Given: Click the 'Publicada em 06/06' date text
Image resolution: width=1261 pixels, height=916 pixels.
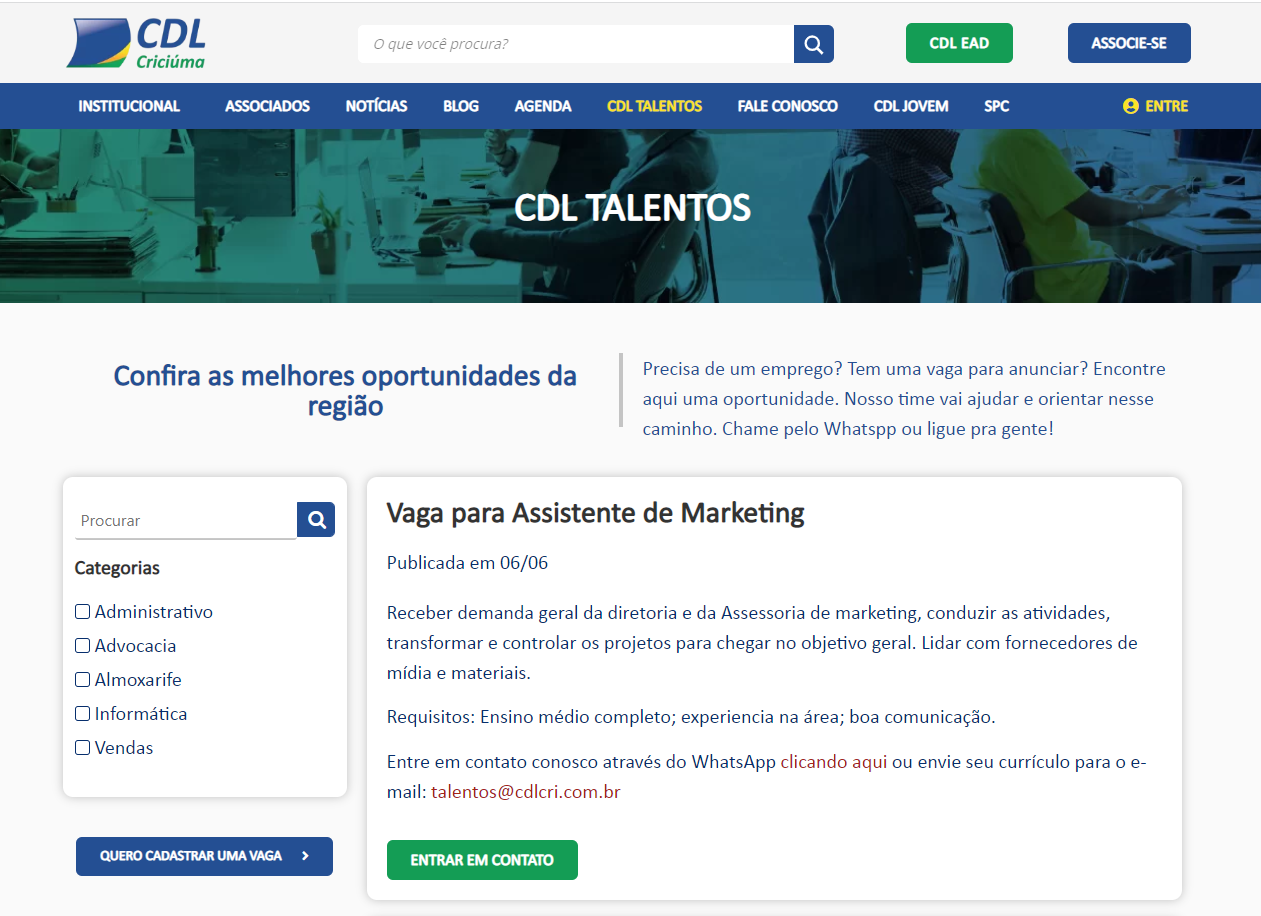Looking at the screenshot, I should [468, 563].
